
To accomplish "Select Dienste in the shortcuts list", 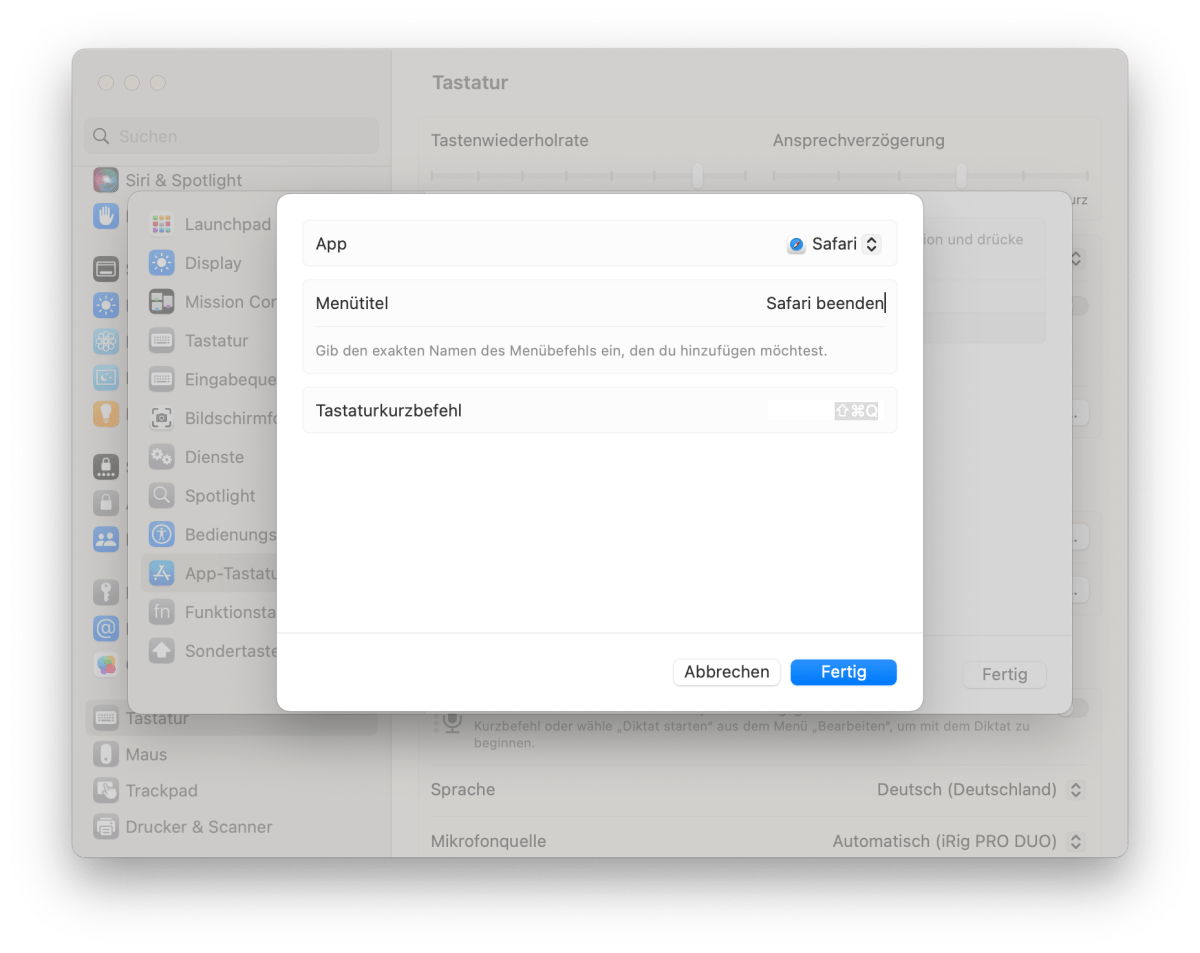I will click(x=214, y=457).
